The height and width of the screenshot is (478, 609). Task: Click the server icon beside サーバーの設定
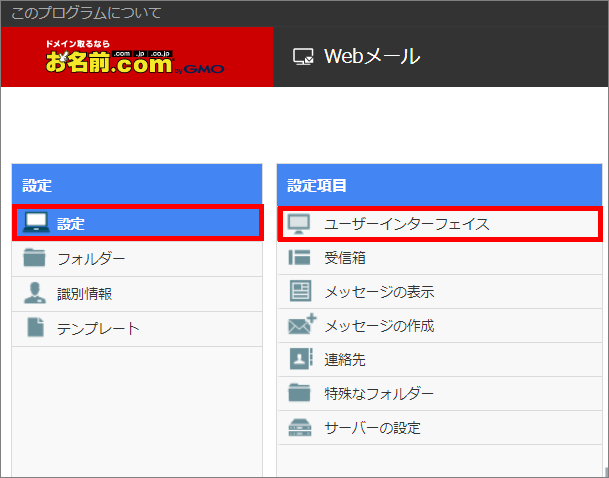[300, 427]
